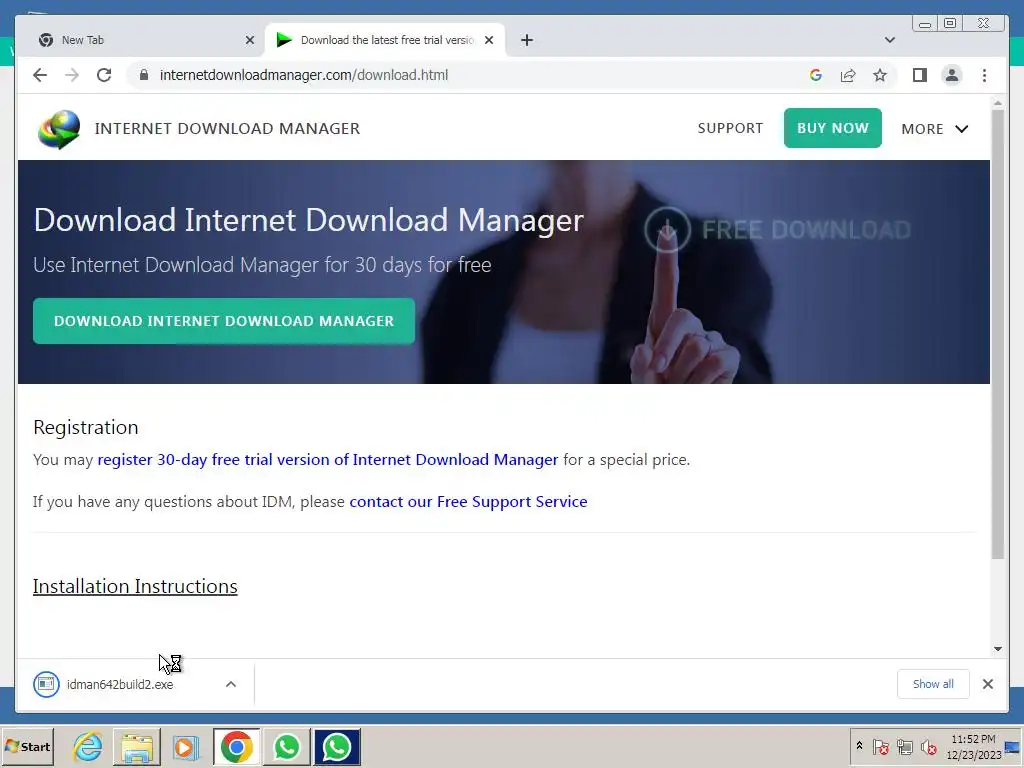Close the IDM download page tab
1024x768 pixels.
(x=489, y=40)
